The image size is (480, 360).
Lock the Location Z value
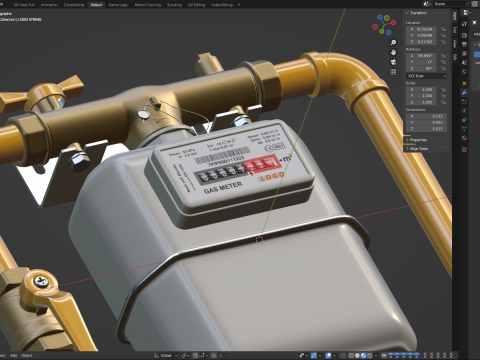coord(443,42)
